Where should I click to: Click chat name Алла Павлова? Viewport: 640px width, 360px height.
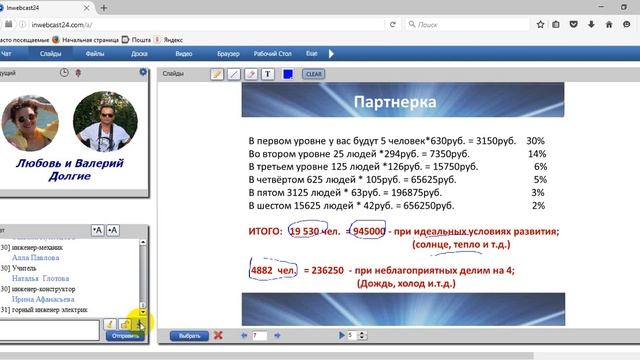pos(36,258)
